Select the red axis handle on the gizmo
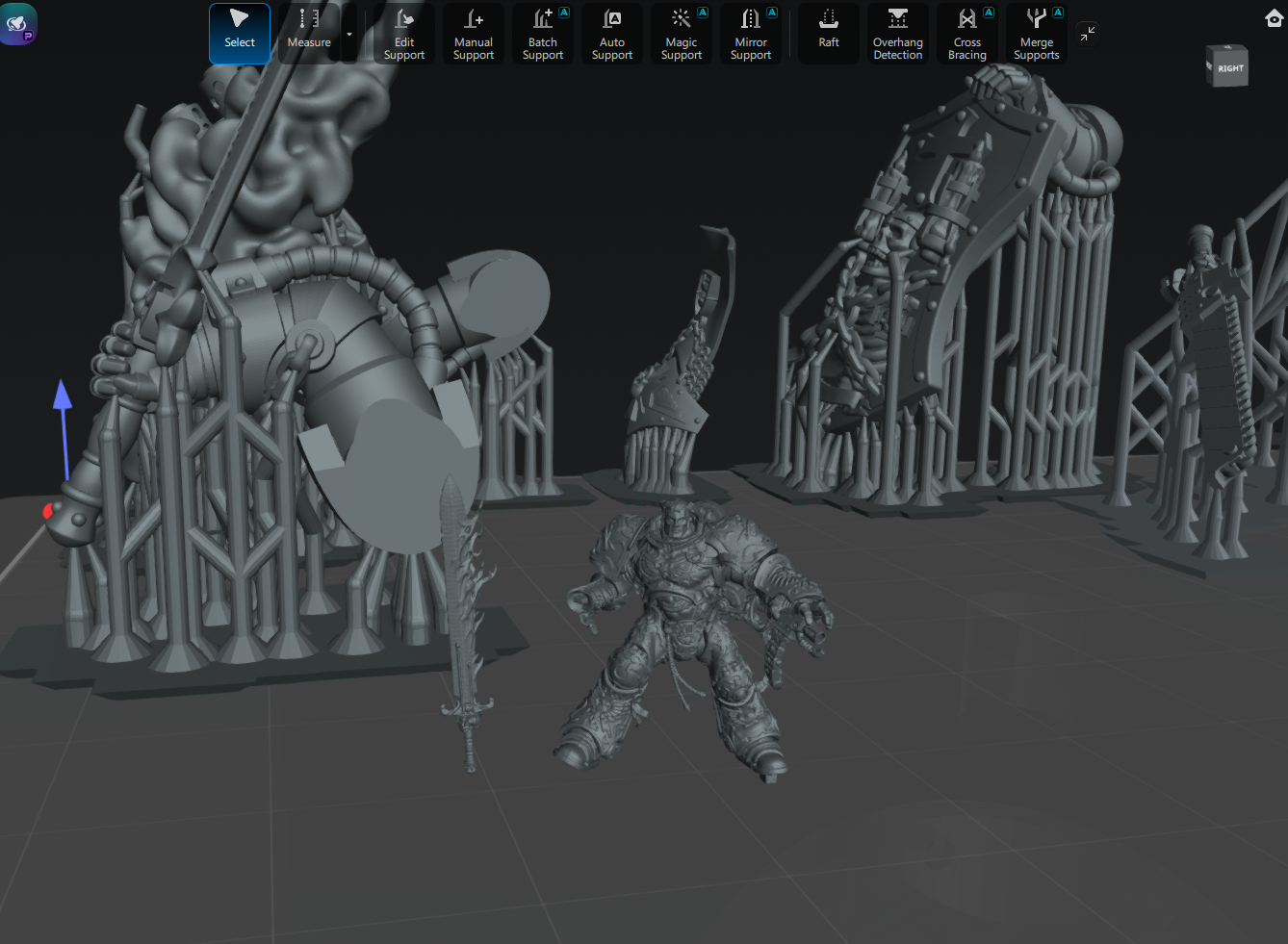The height and width of the screenshot is (944, 1288). tap(47, 511)
